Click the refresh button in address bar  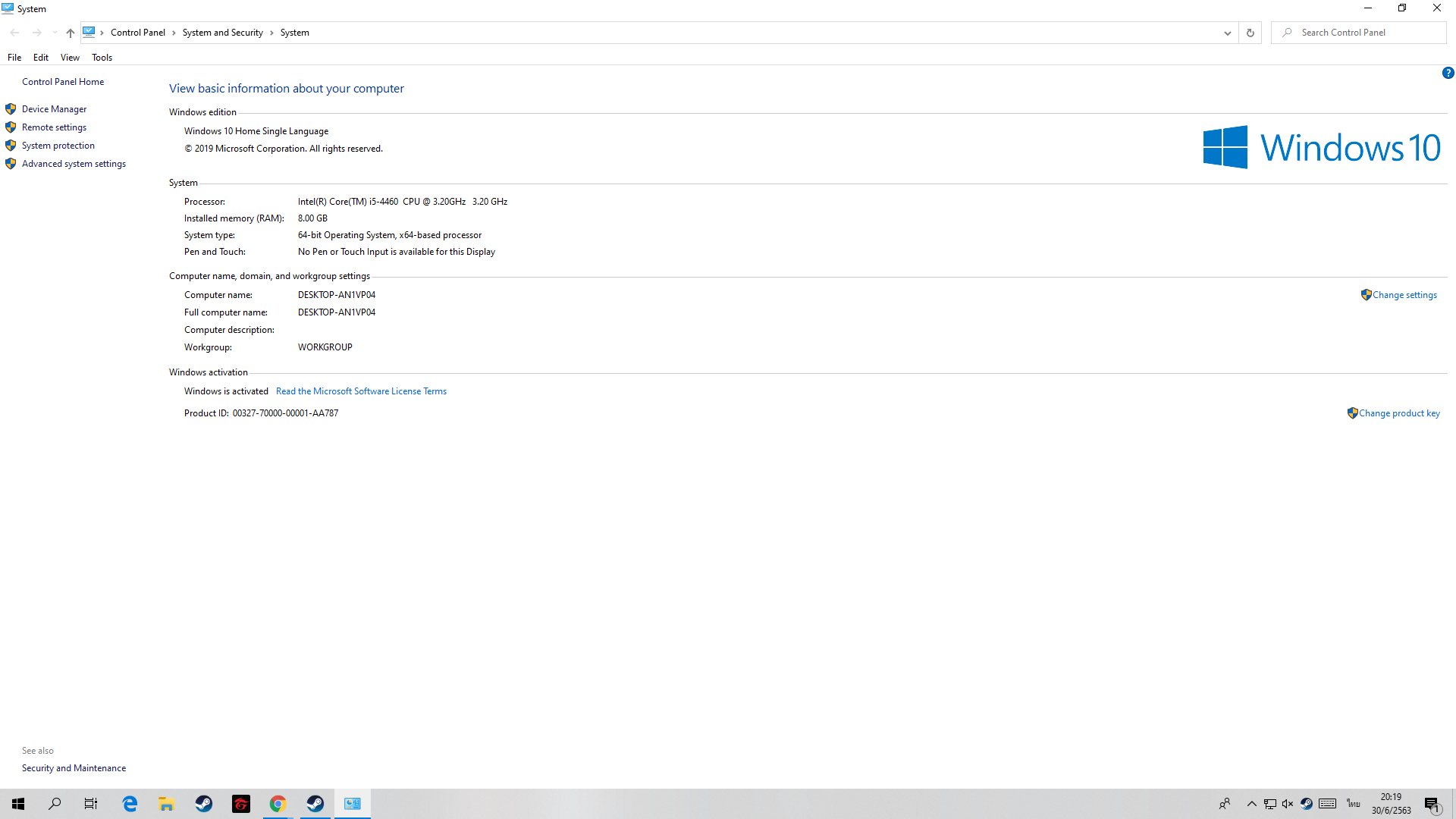point(1250,33)
